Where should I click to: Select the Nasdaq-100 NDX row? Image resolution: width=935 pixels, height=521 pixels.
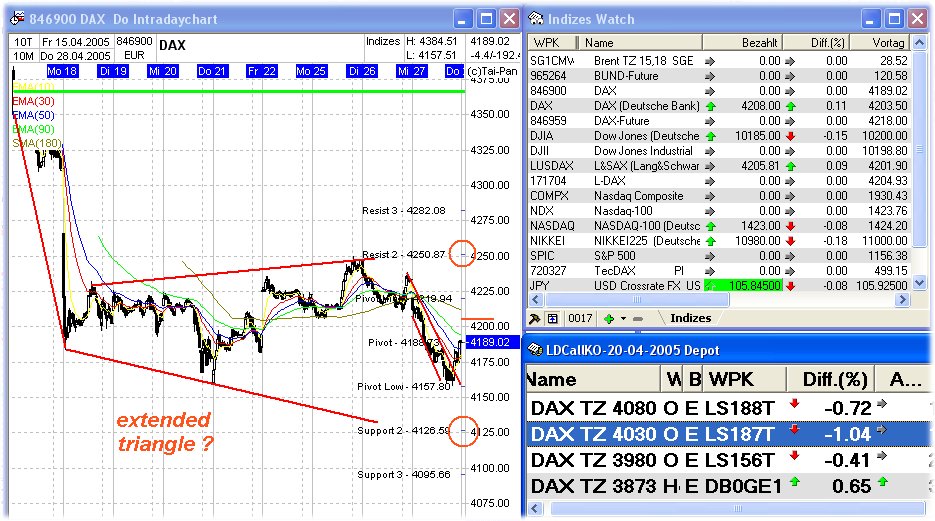click(x=719, y=210)
